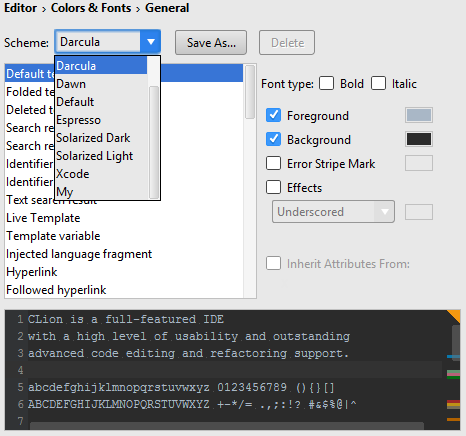Image resolution: width=466 pixels, height=436 pixels.
Task: Click Editor in the breadcrumb
Action: (x=20, y=8)
